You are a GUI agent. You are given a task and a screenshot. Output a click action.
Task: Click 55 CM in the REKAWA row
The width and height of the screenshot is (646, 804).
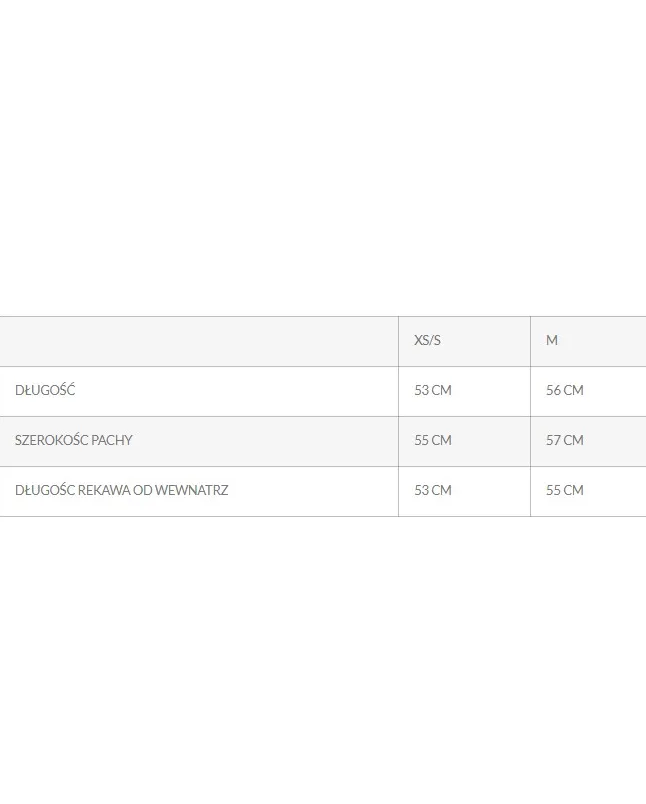click(x=565, y=490)
